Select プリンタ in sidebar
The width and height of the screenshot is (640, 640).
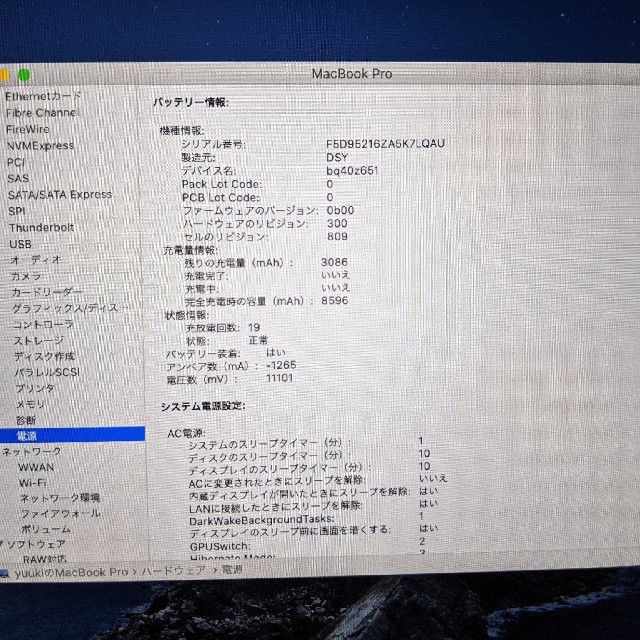(x=35, y=388)
